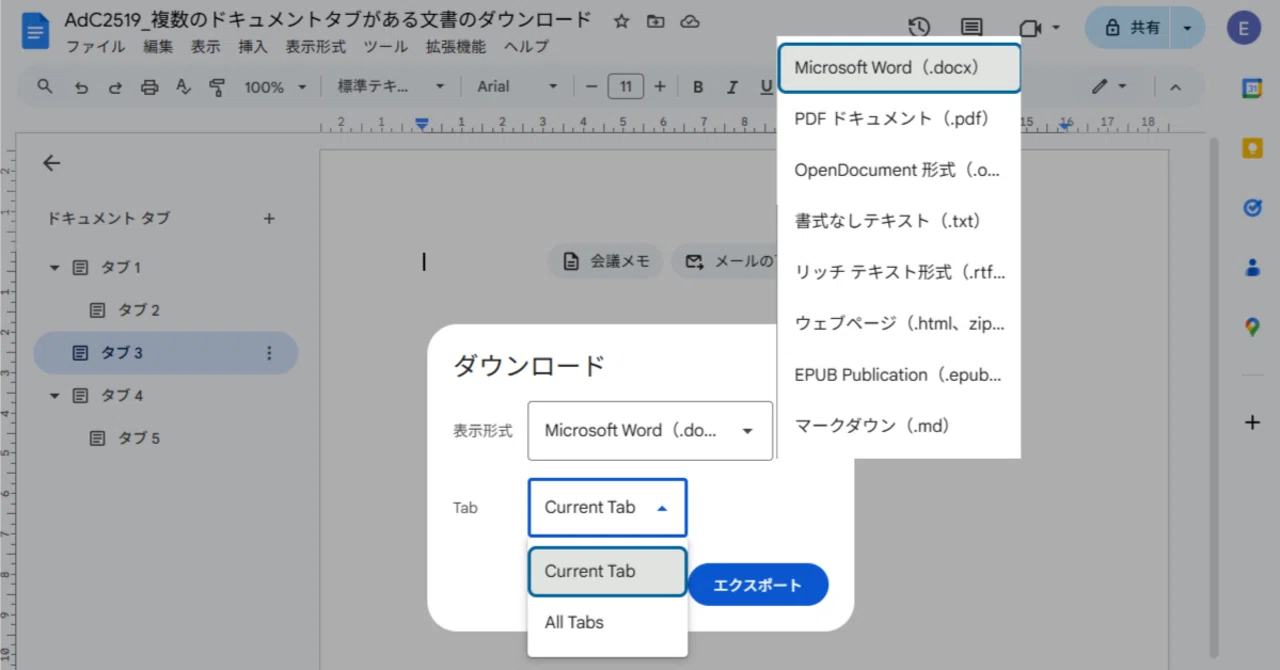1280x670 pixels.
Task: Get add-ons with the plus icon
Action: (1252, 422)
